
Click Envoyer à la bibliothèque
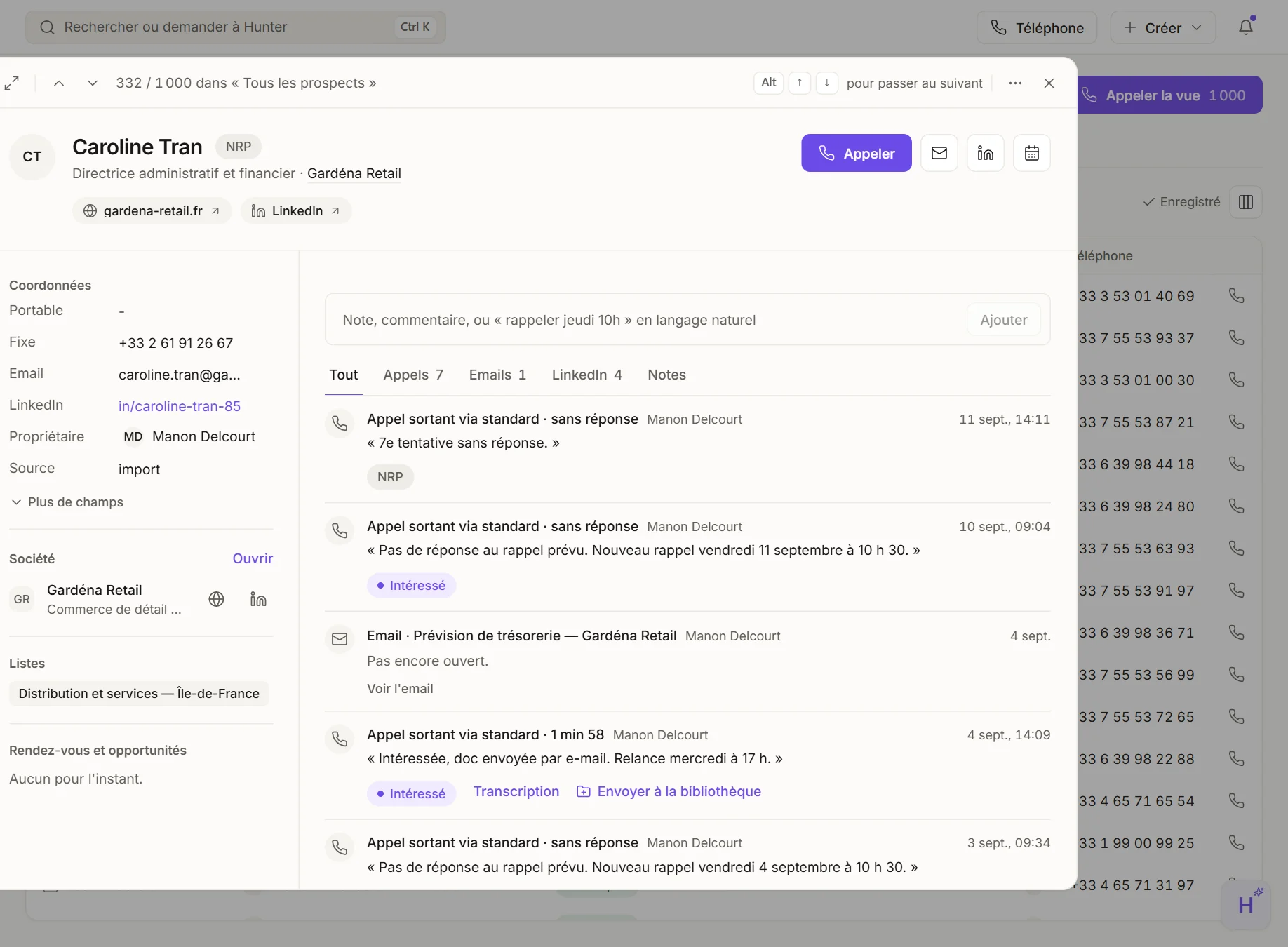(x=669, y=792)
